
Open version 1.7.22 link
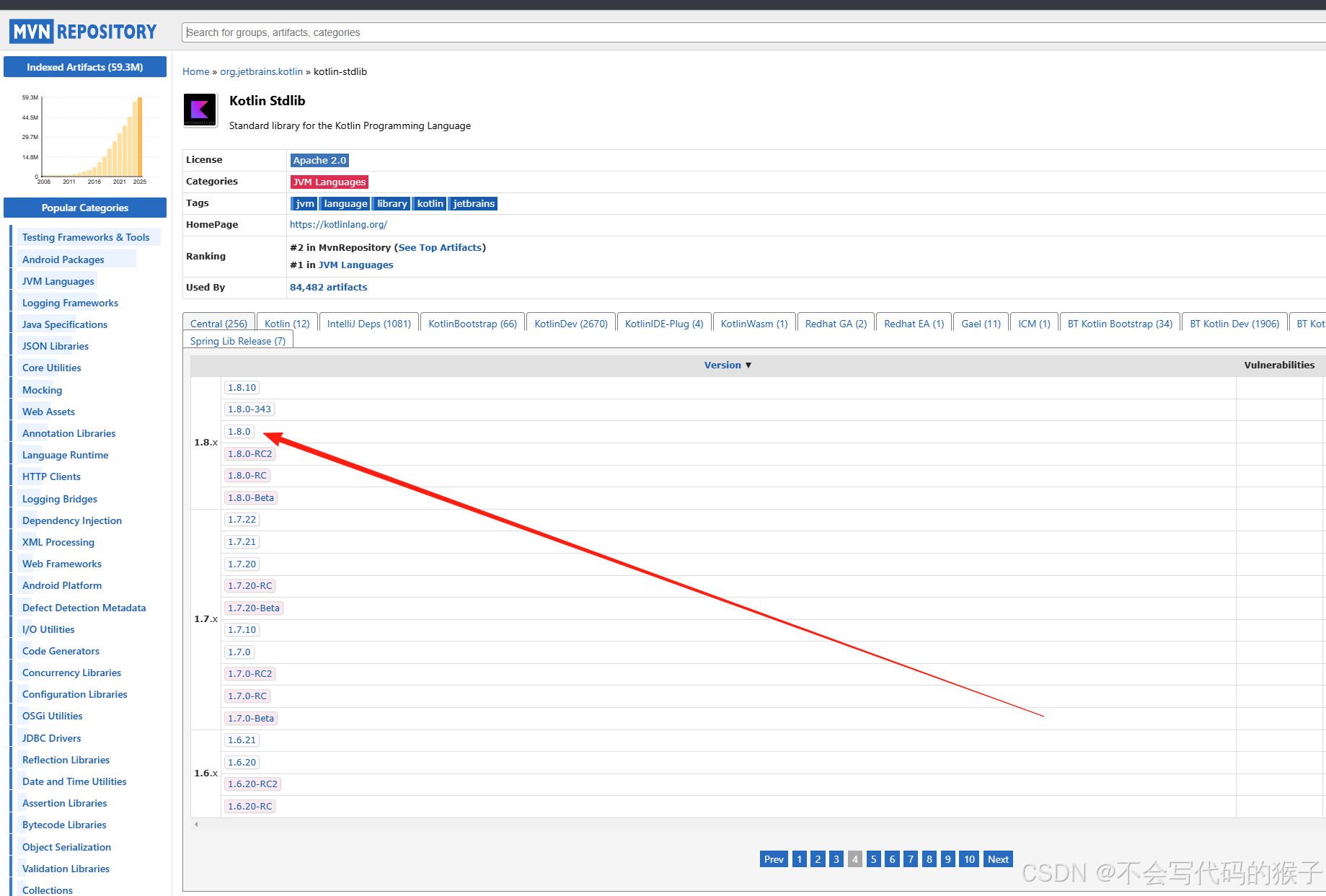(242, 520)
